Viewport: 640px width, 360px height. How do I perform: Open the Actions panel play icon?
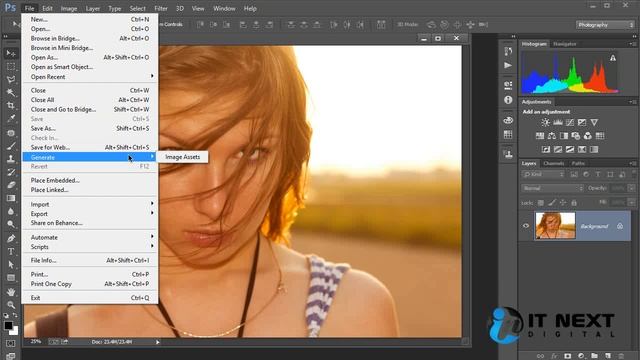coord(508,65)
